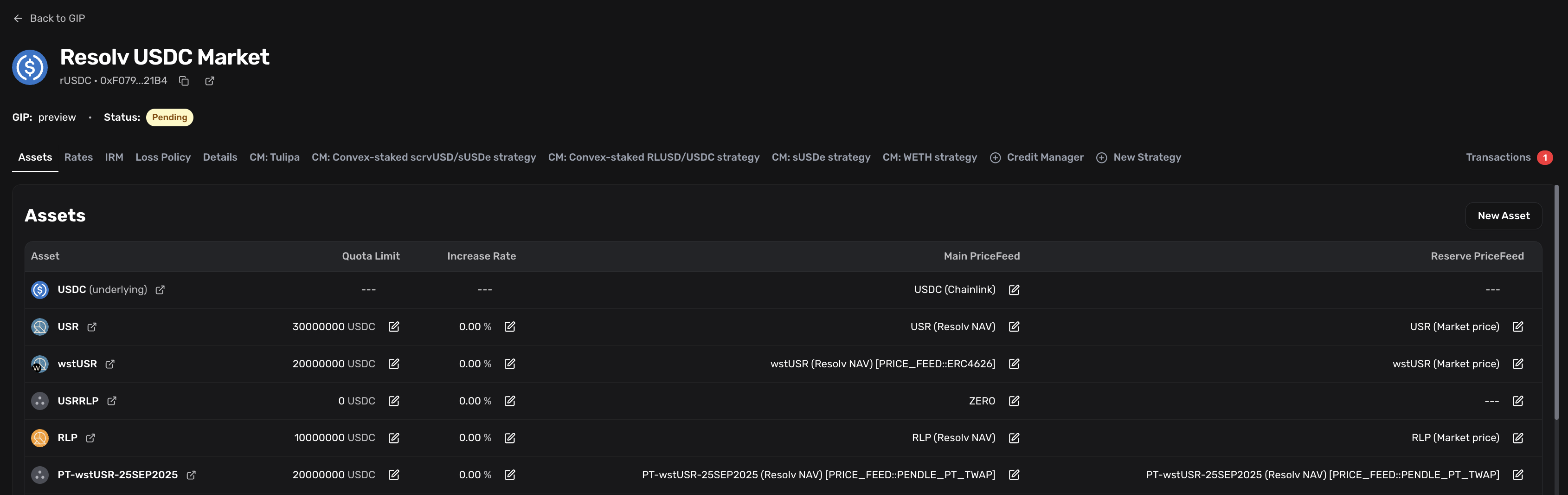Viewport: 1568px width, 495px height.
Task: Edit wstUSR increase rate
Action: pos(509,364)
